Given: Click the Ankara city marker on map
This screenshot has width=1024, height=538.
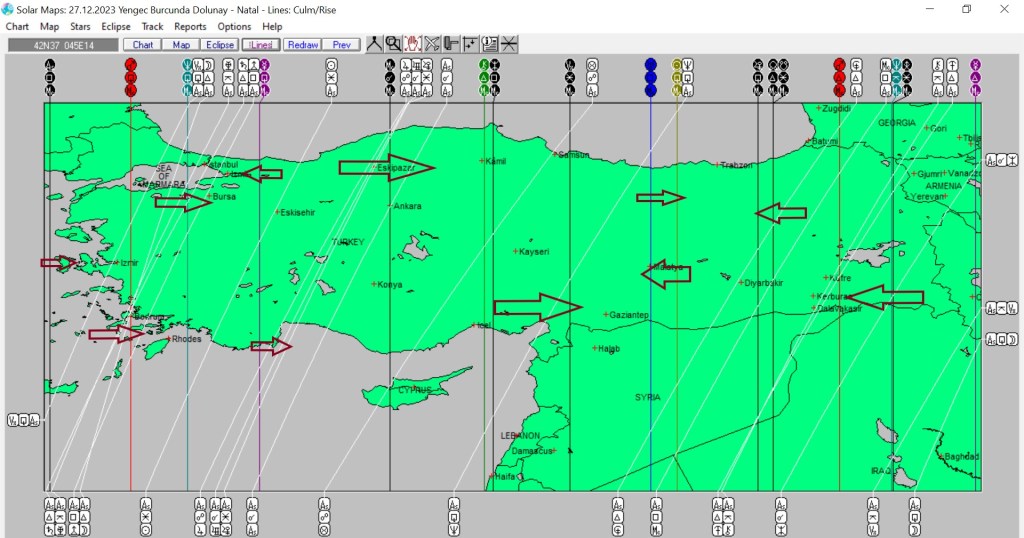Looking at the screenshot, I should pyautogui.click(x=390, y=205).
